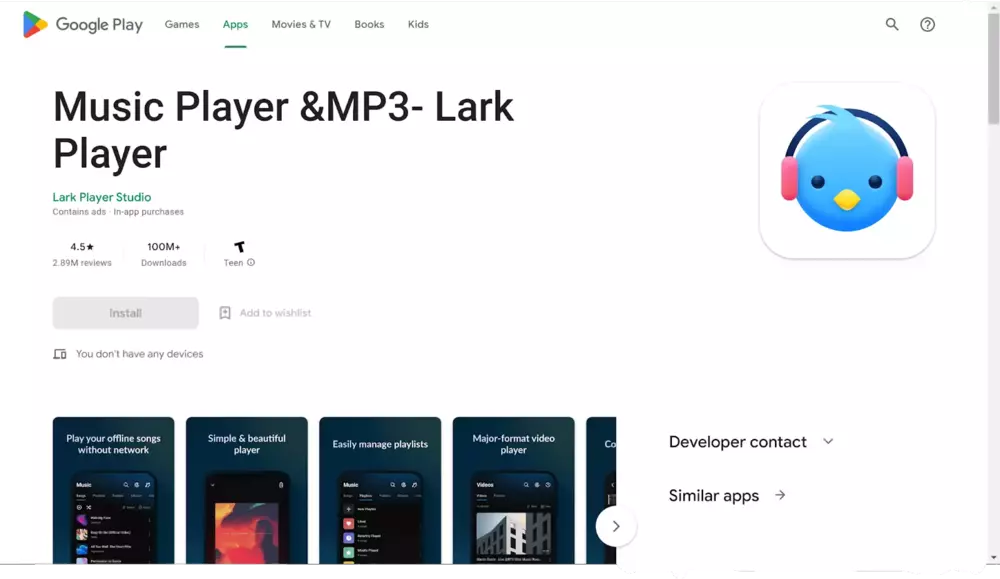
Task: Click the 2.89M reviews text
Action: (82, 263)
